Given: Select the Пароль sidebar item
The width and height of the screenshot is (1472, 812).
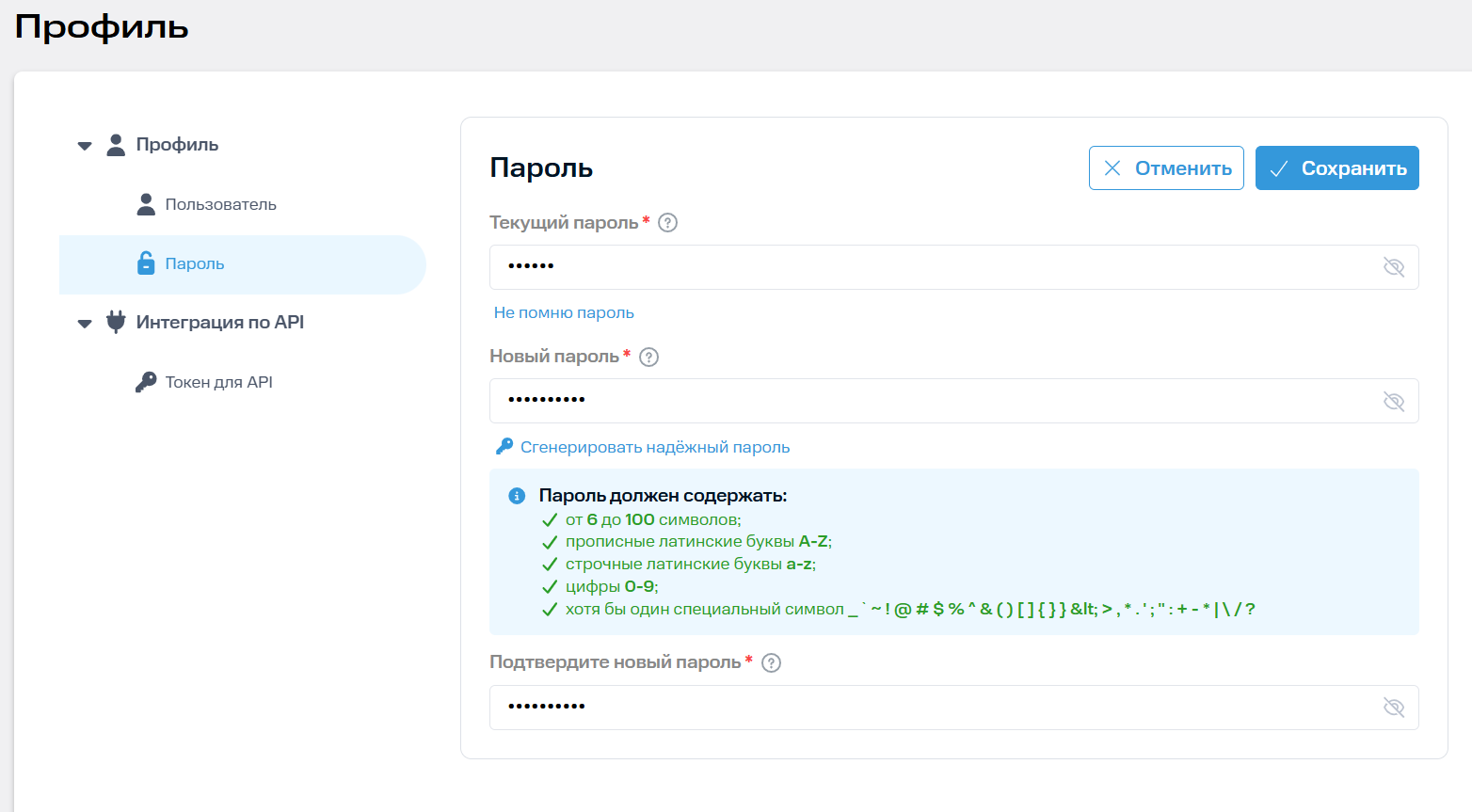Looking at the screenshot, I should pyautogui.click(x=243, y=264).
